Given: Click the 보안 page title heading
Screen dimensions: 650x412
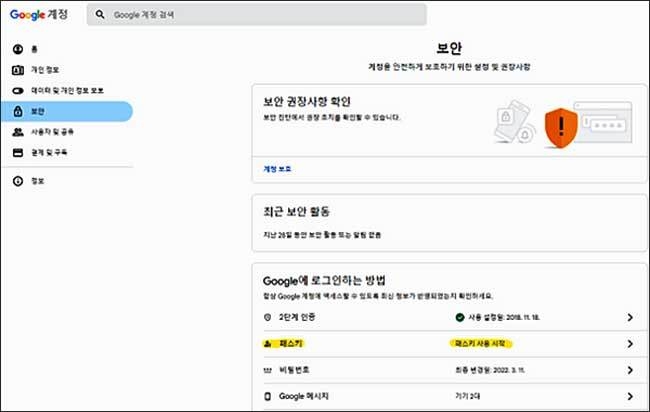Looking at the screenshot, I should [x=449, y=48].
